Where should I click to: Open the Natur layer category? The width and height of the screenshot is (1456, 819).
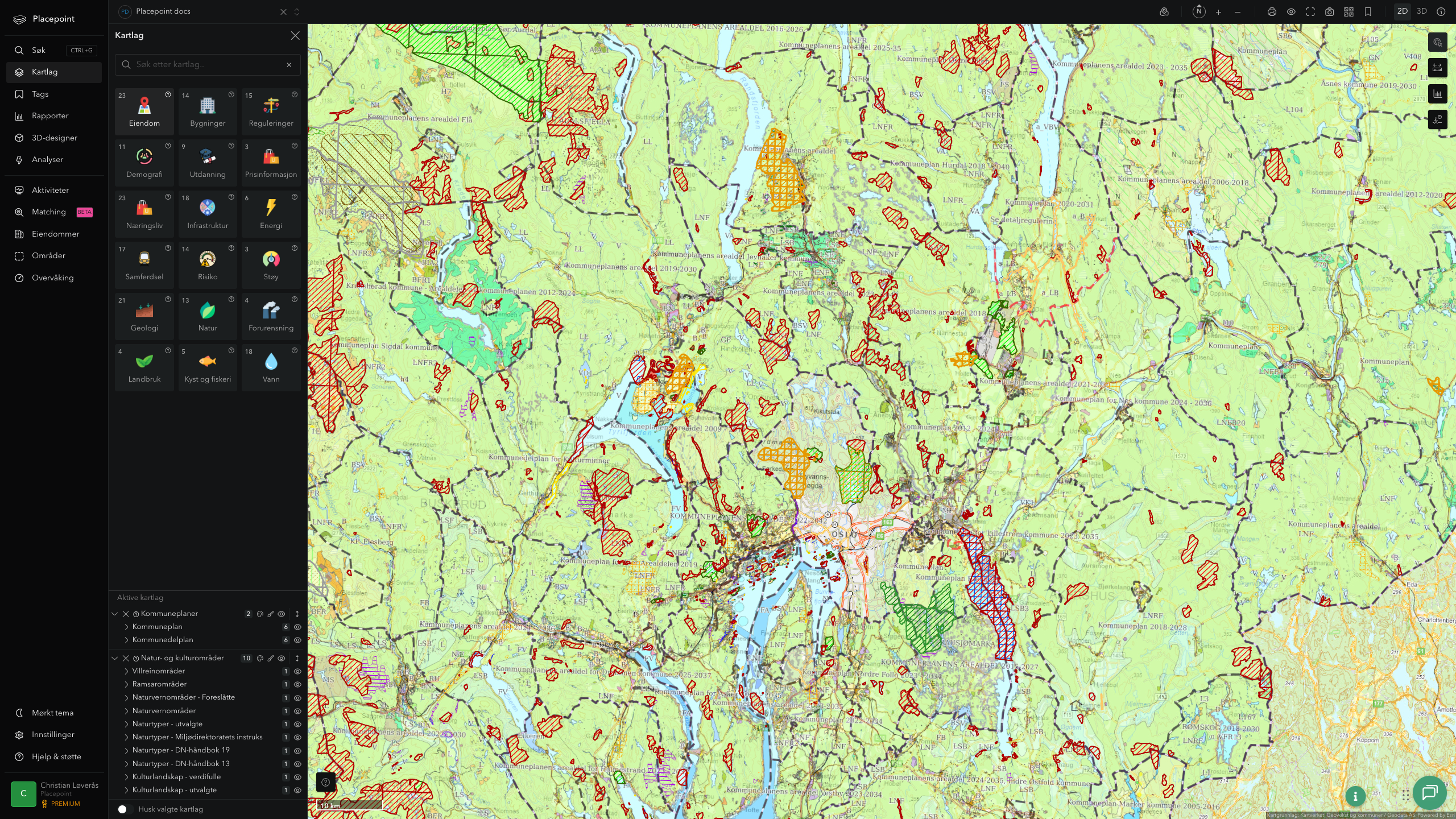[208, 316]
